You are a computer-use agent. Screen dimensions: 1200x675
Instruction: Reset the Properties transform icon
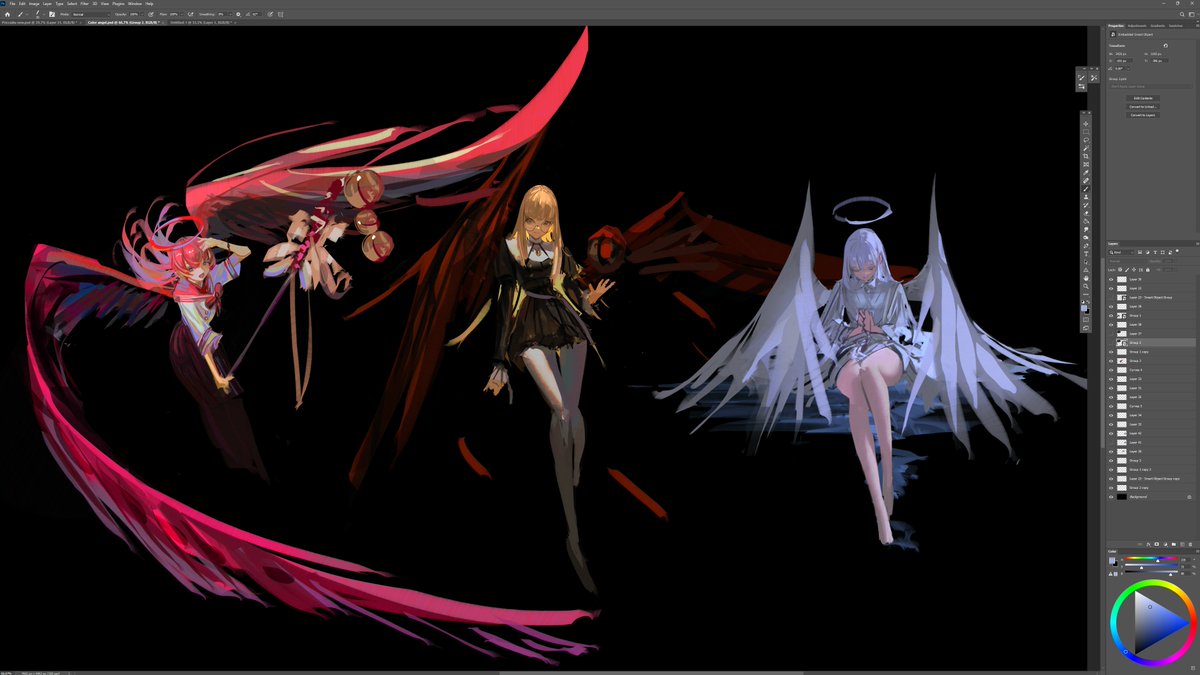[x=1166, y=45]
